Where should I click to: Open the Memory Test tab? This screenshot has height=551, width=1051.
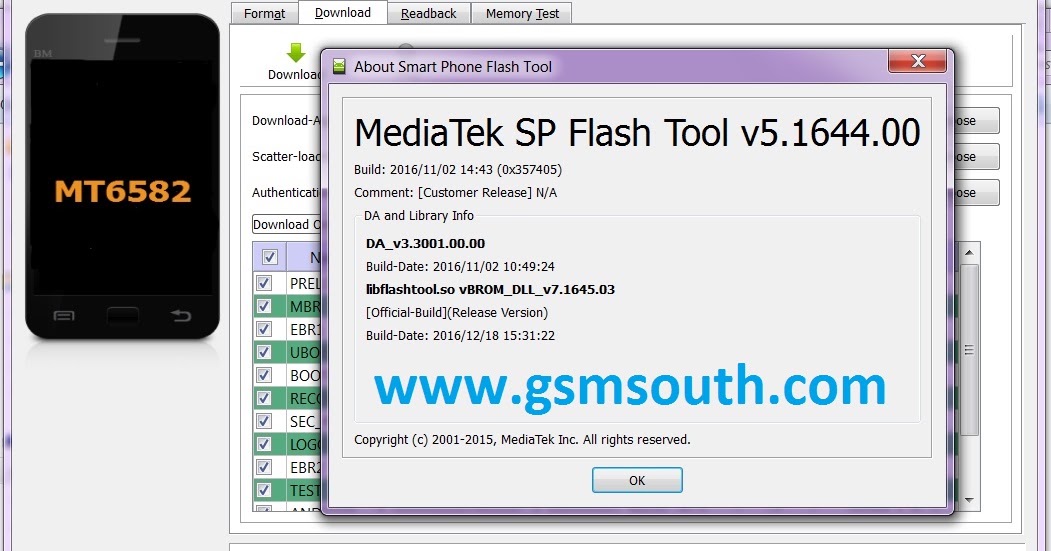(521, 13)
